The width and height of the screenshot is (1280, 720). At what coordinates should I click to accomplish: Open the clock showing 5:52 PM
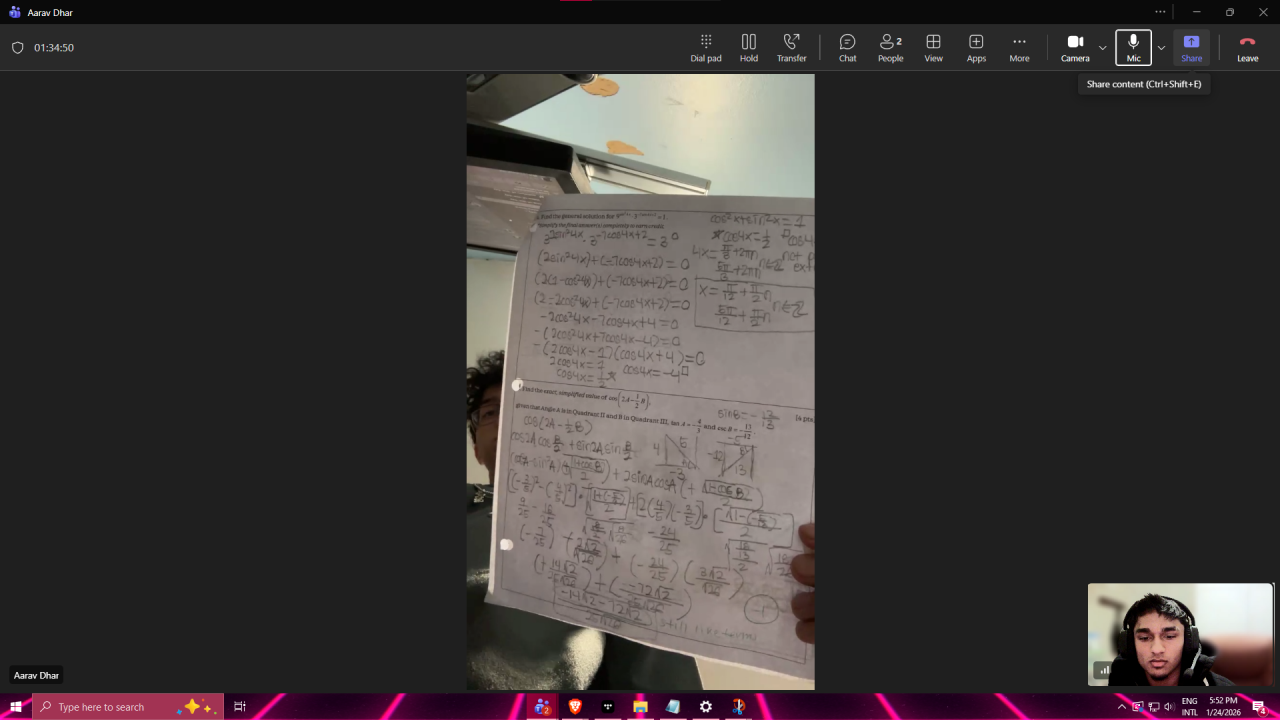[x=1223, y=707]
